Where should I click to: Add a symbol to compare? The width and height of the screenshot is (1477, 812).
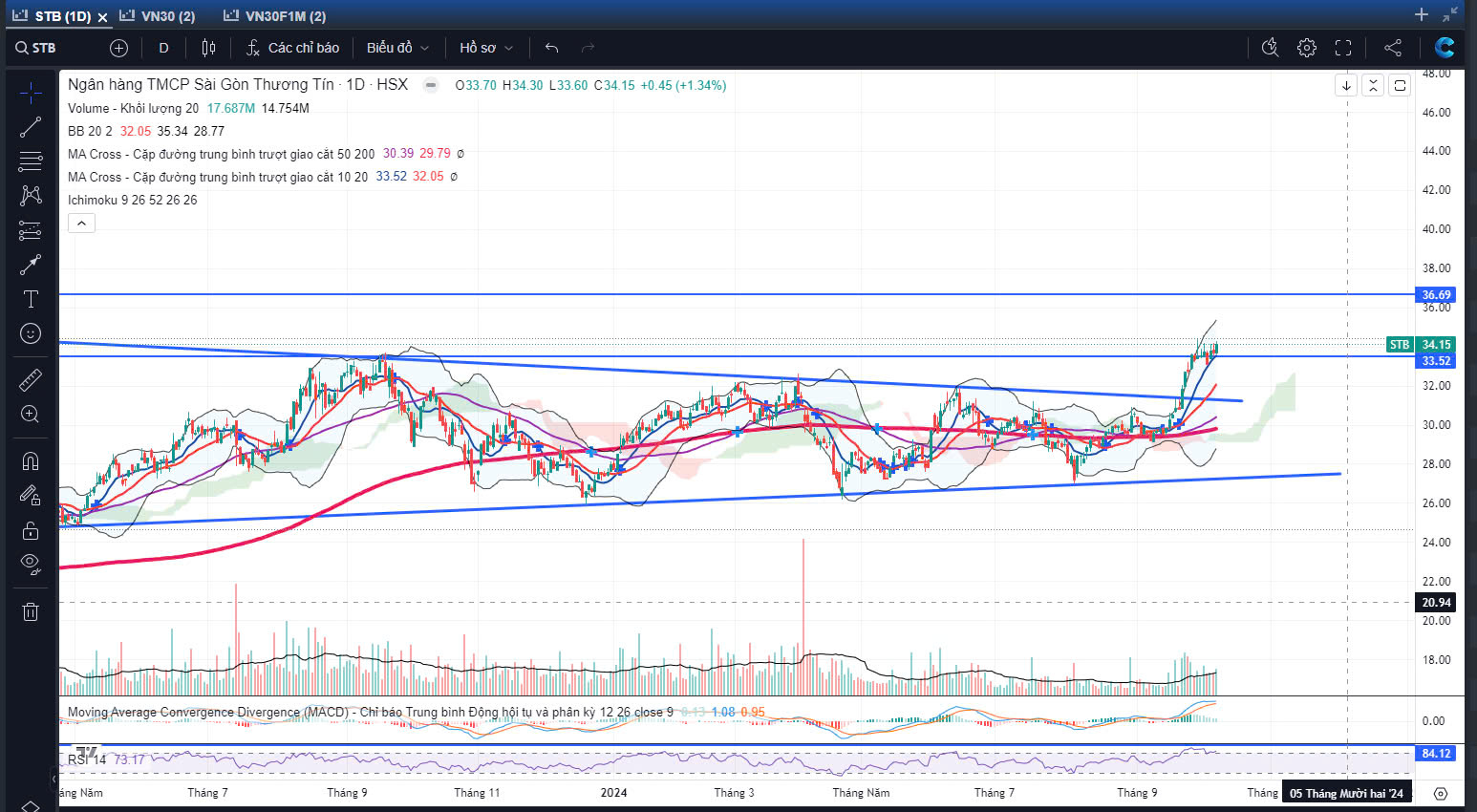coord(118,48)
